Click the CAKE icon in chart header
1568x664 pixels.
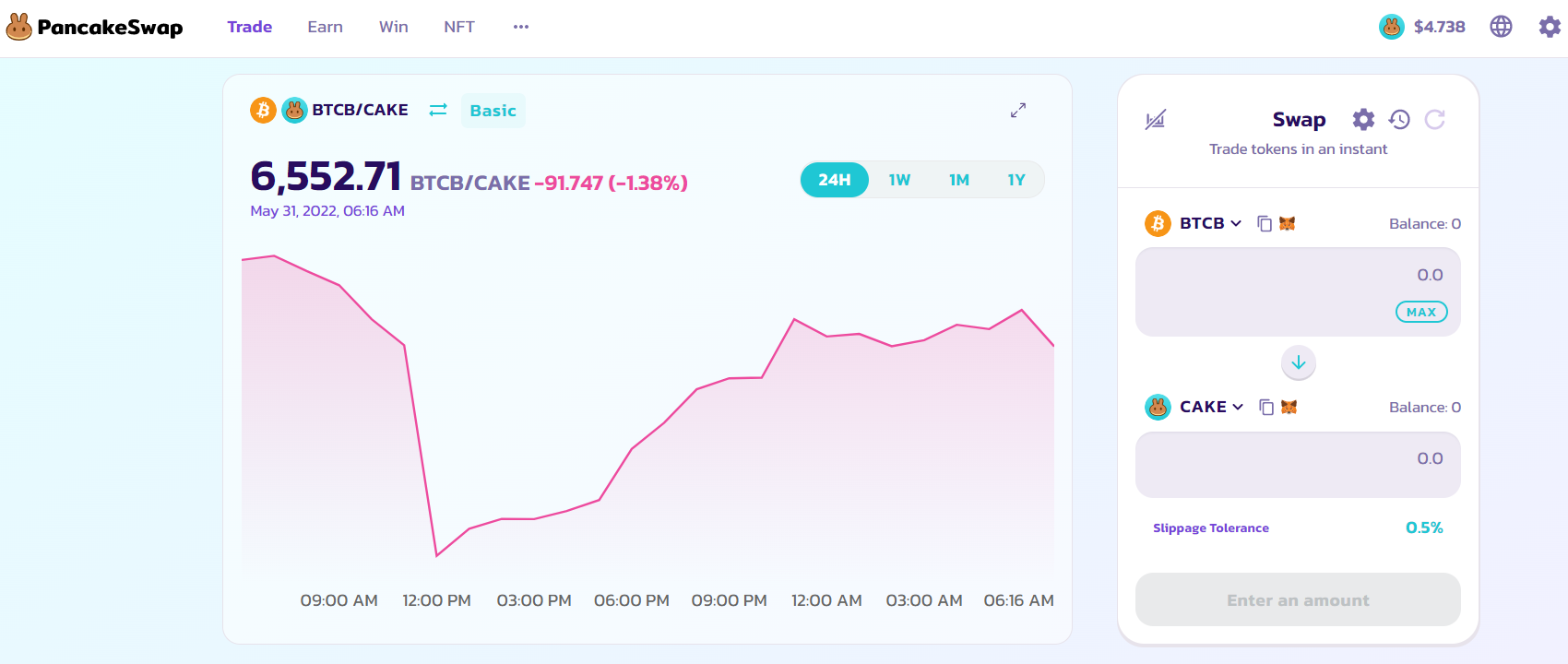click(x=294, y=110)
